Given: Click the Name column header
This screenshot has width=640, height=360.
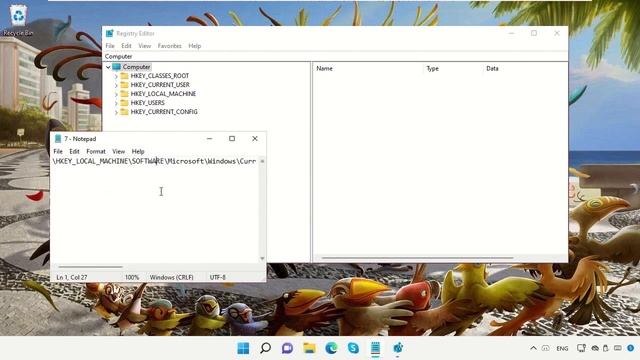Looking at the screenshot, I should coord(324,69).
